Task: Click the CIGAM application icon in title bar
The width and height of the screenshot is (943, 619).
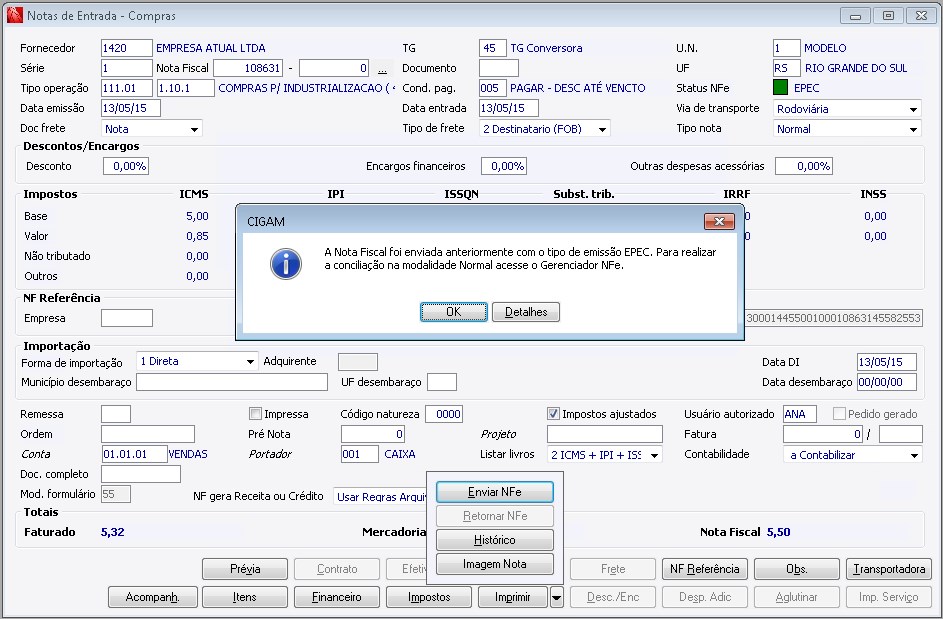Action: point(14,16)
